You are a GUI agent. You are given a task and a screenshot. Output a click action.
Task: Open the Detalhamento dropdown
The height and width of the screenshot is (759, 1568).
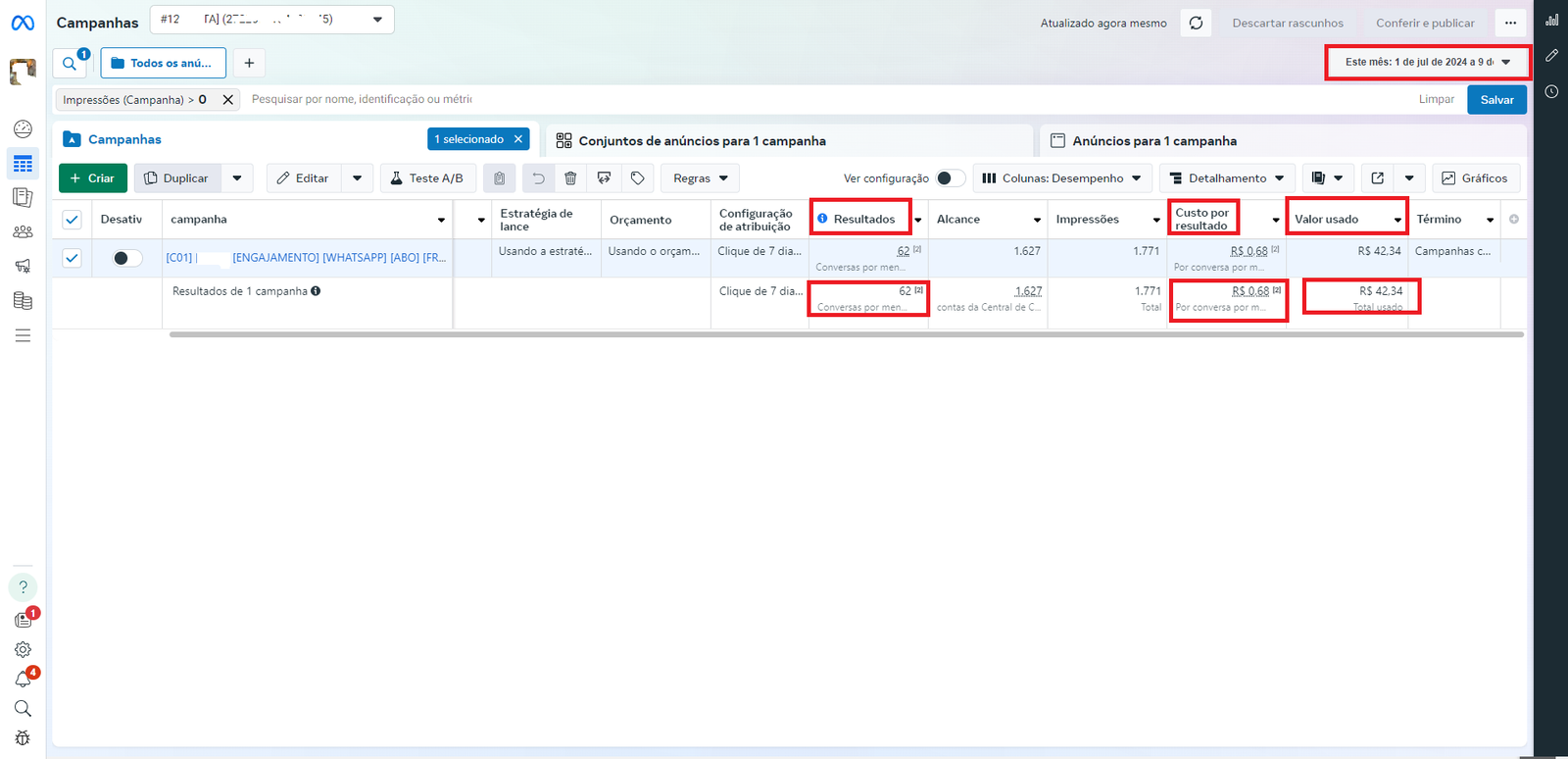(x=1226, y=178)
